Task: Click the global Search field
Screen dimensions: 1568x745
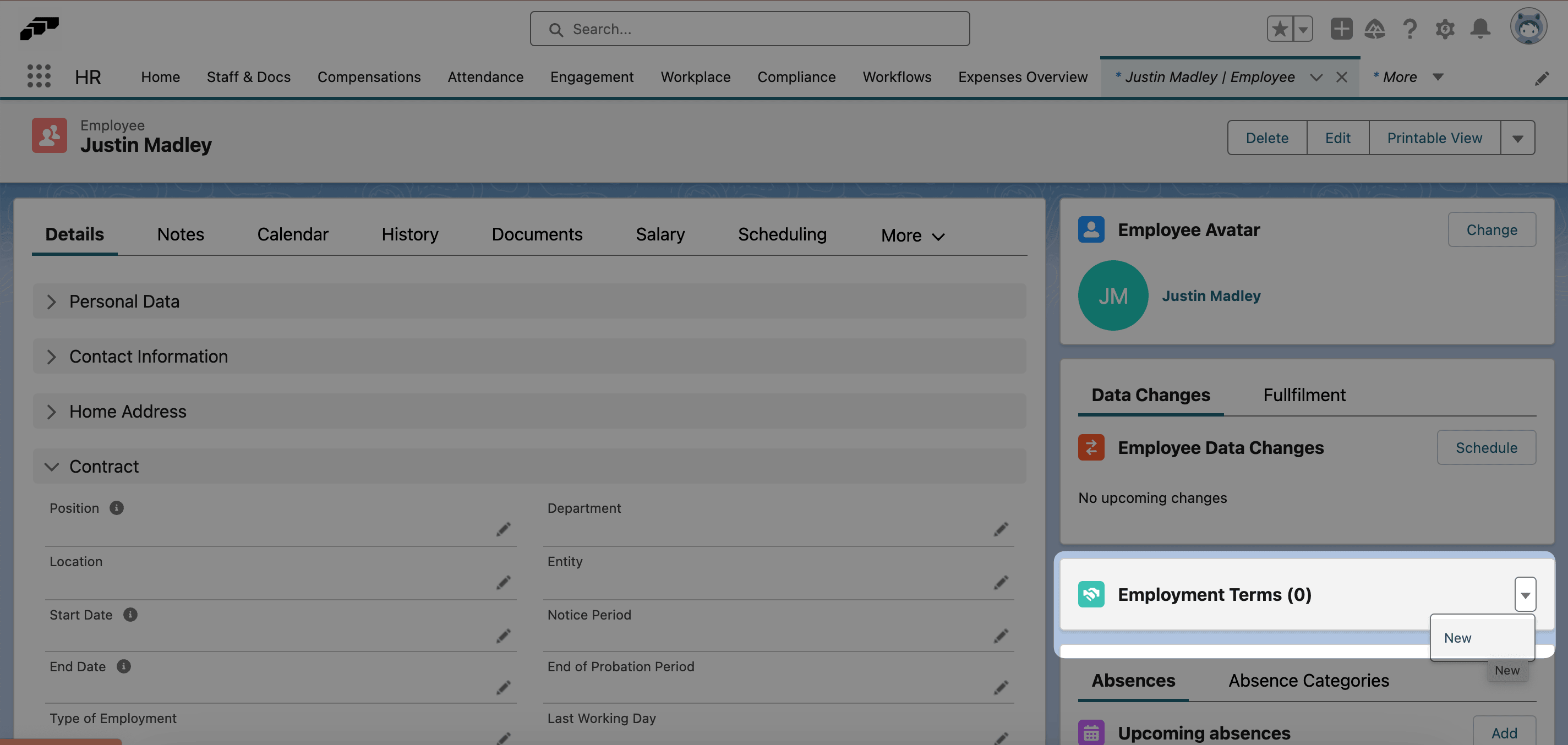Action: (749, 29)
